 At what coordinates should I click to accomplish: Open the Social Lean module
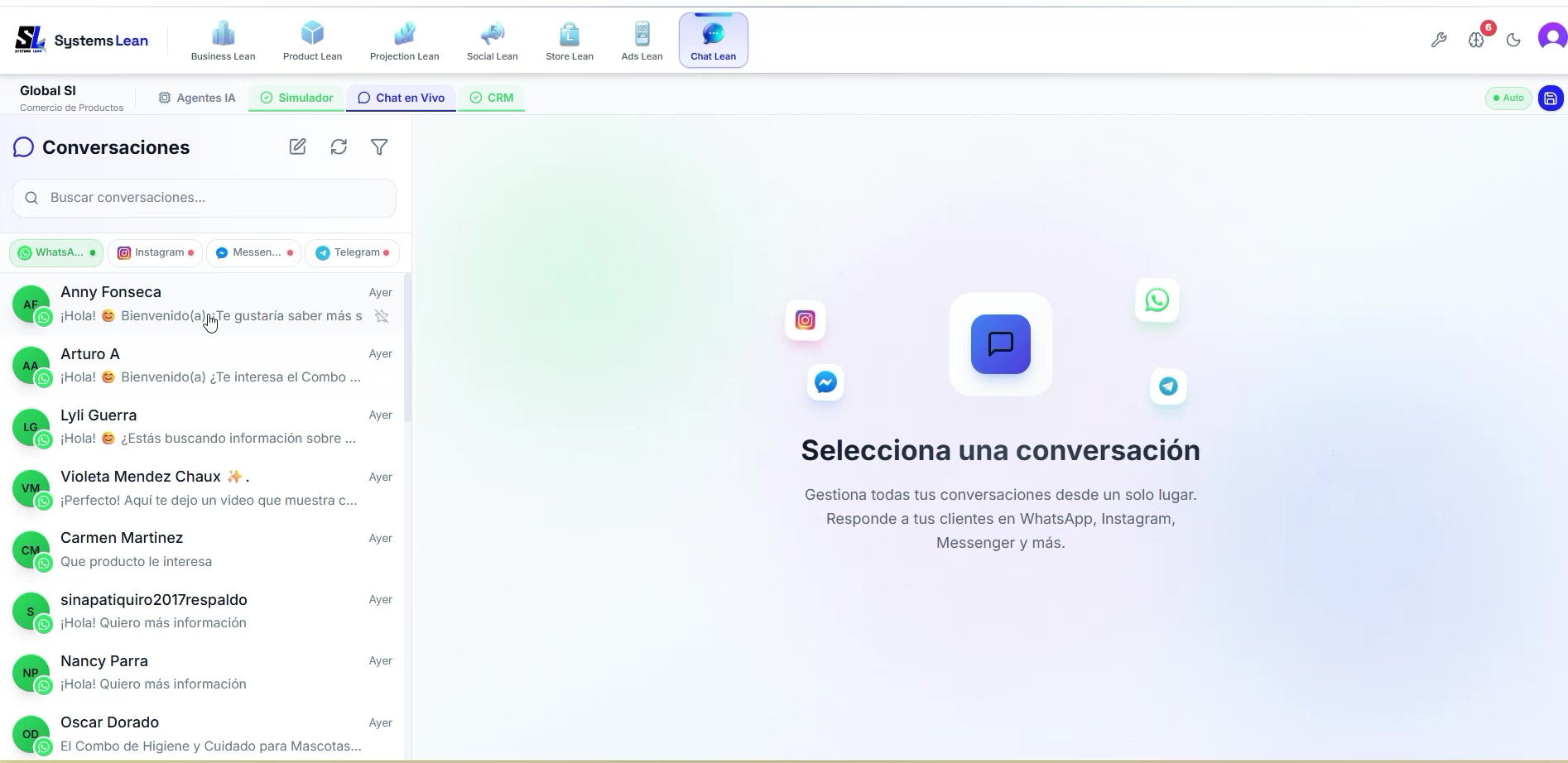492,41
